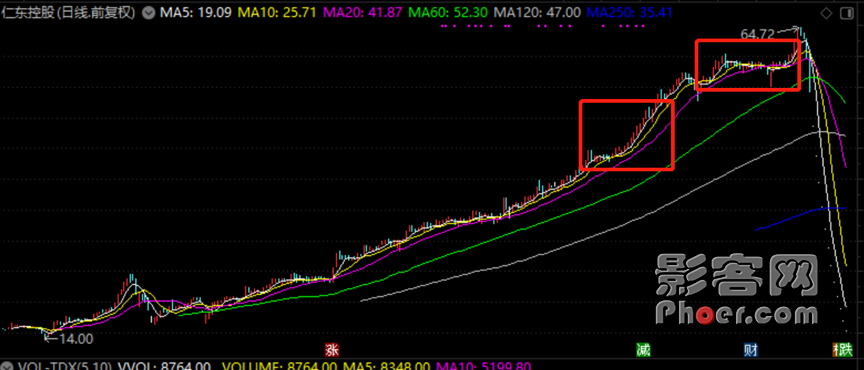864x370 pixels.
Task: Click the 仁东控股 (日线.前复权) chart title
Action: [x=69, y=13]
